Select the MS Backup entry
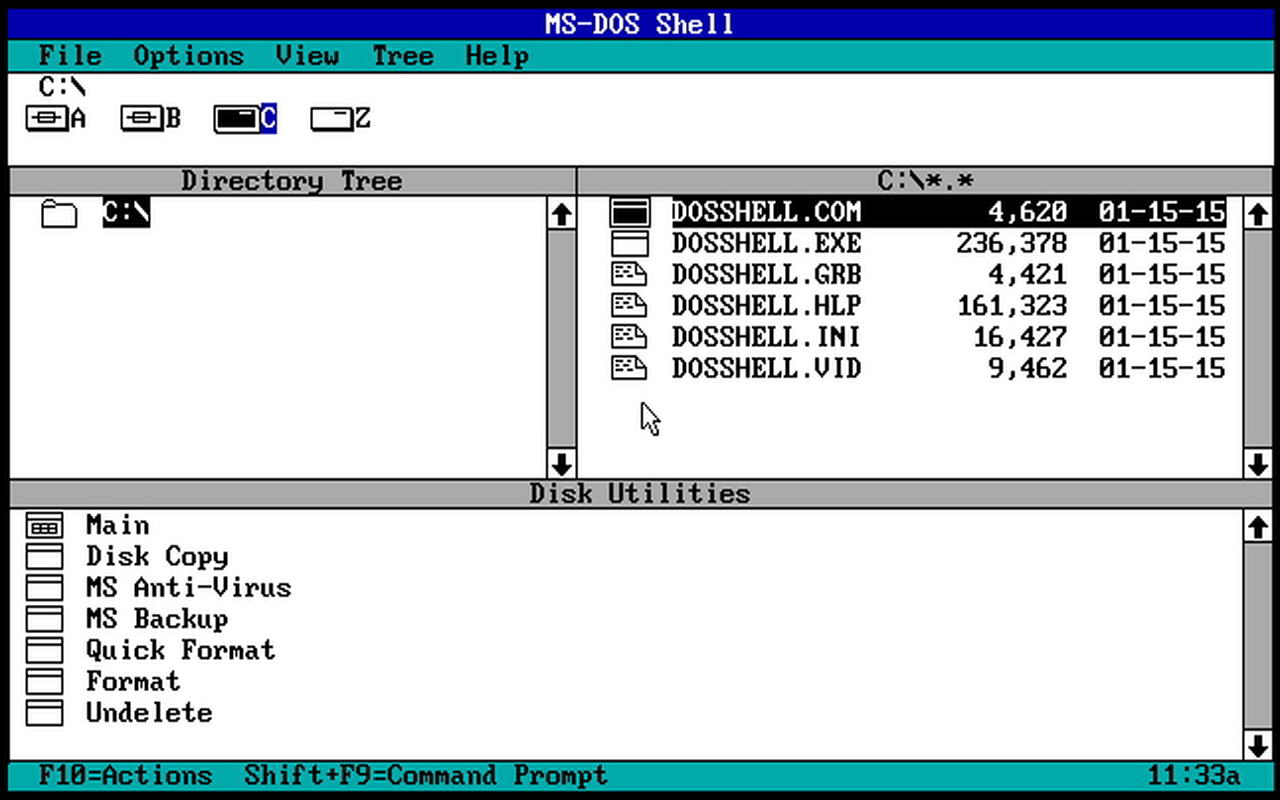Image resolution: width=1280 pixels, height=800 pixels. [x=157, y=619]
